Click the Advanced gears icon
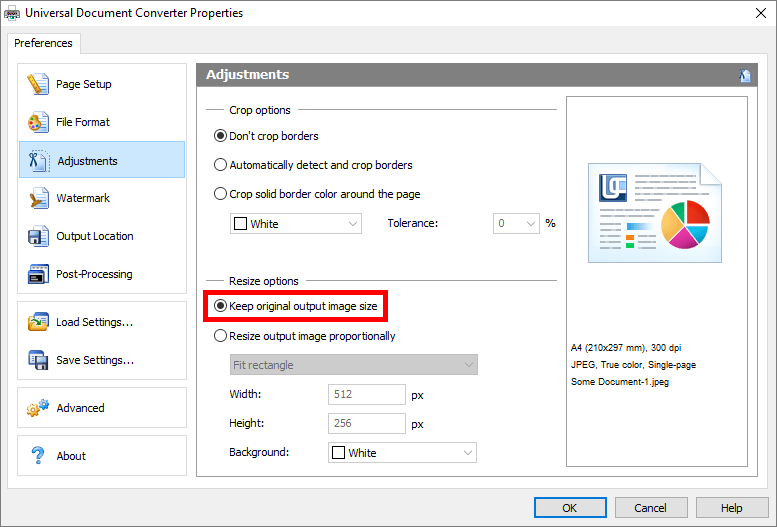777x527 pixels. [x=38, y=409]
